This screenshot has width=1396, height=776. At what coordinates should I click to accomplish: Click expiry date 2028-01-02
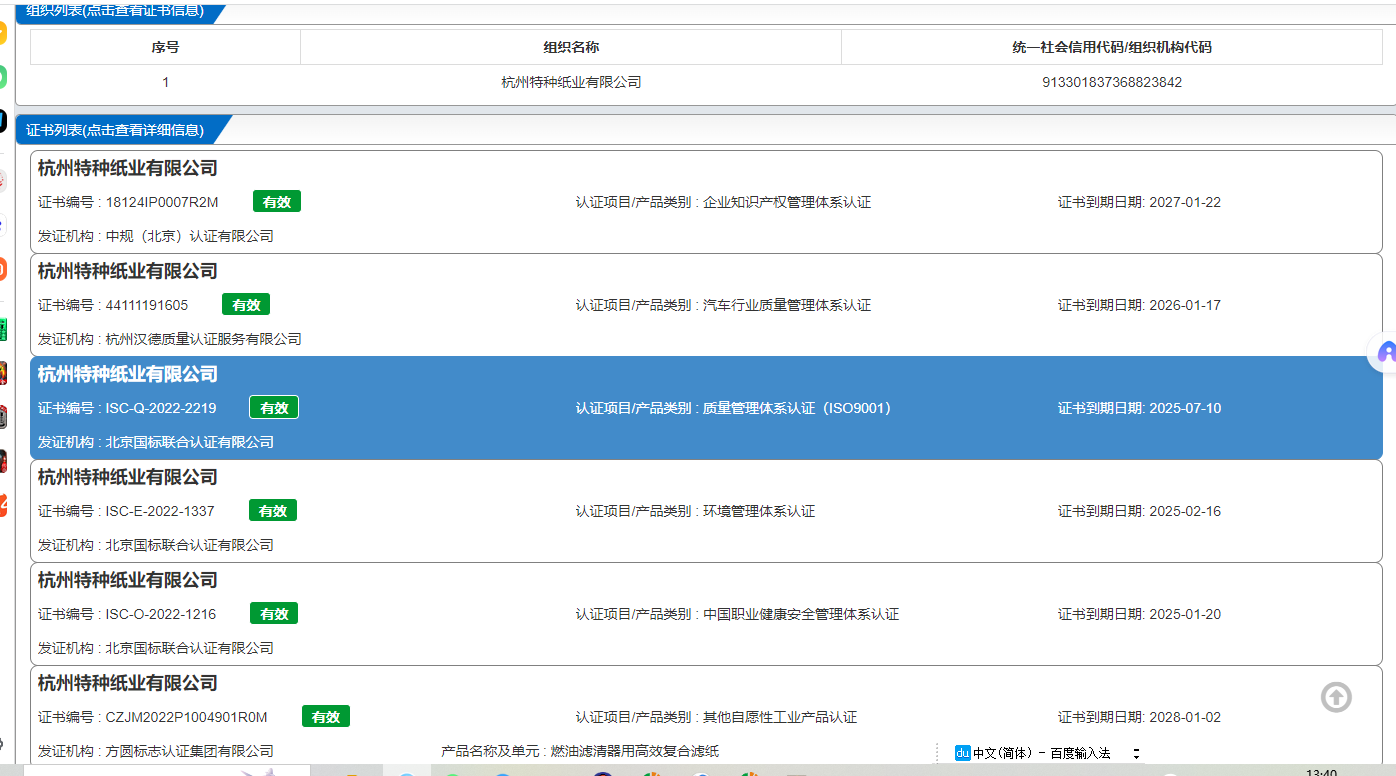click(x=1185, y=717)
